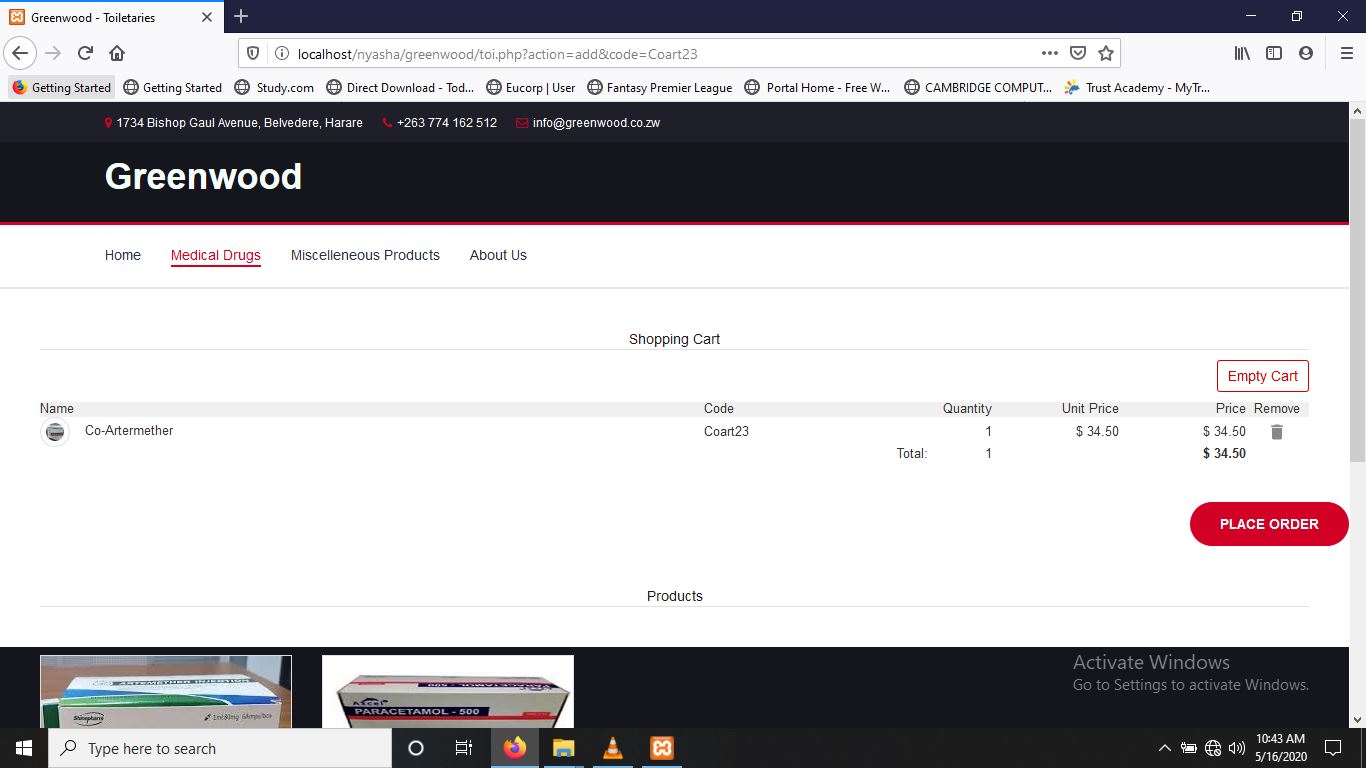Open page actions three-dots menu

[x=1049, y=53]
